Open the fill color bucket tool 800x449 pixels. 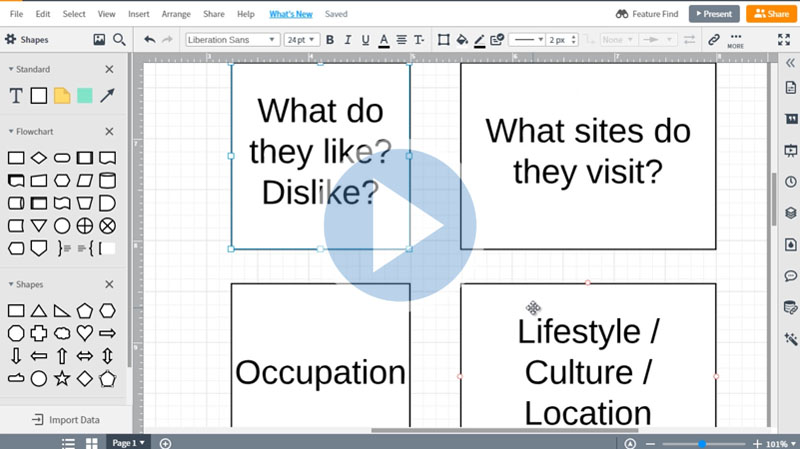[x=461, y=40]
